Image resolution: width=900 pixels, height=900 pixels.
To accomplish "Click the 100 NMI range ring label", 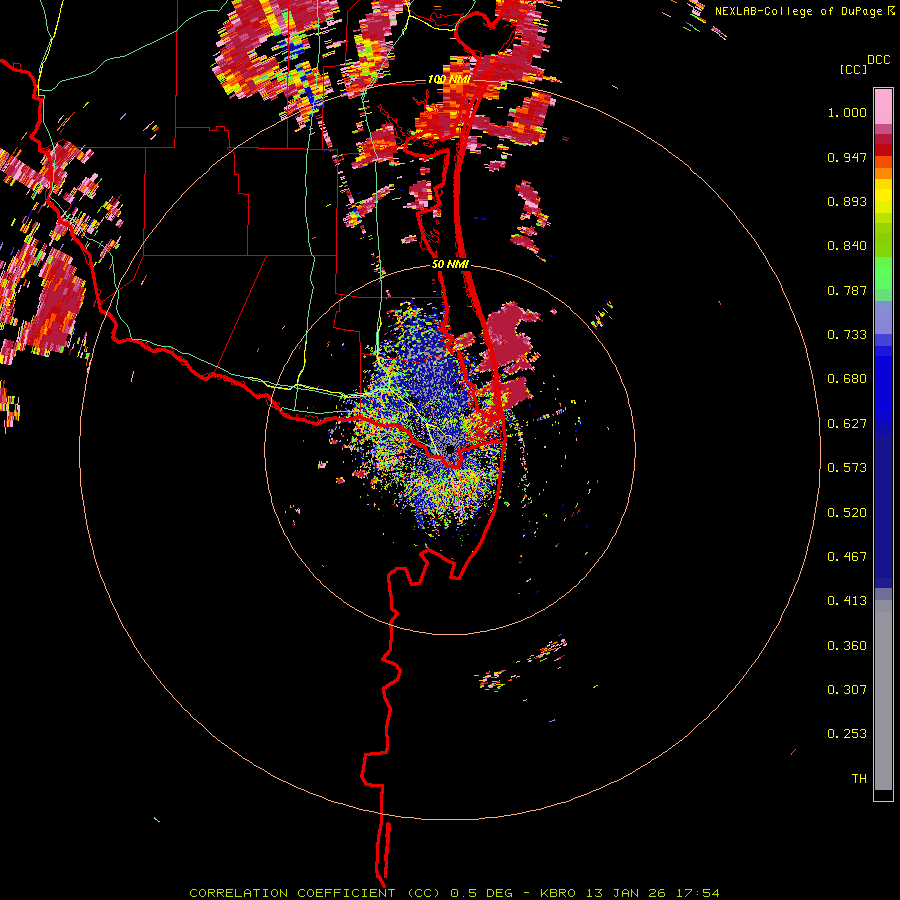I will tap(448, 79).
